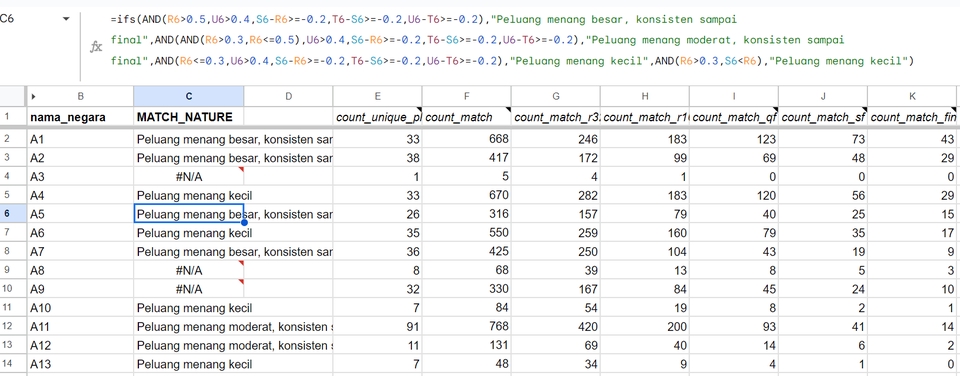Select column B header
Screen dimensions: 960x376
(81, 96)
